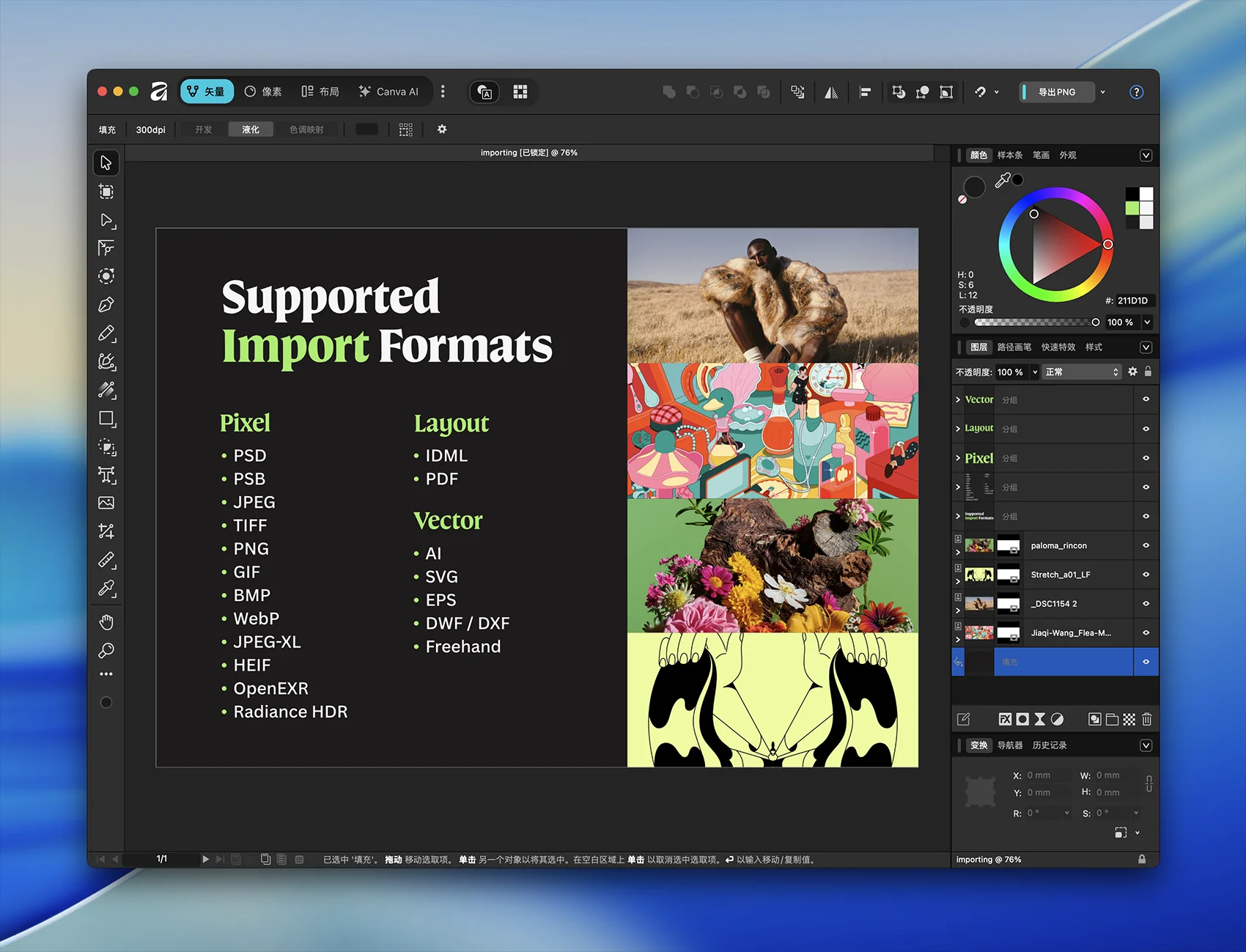Hide the paloma_rincon layer
The image size is (1246, 952).
pyautogui.click(x=1146, y=545)
